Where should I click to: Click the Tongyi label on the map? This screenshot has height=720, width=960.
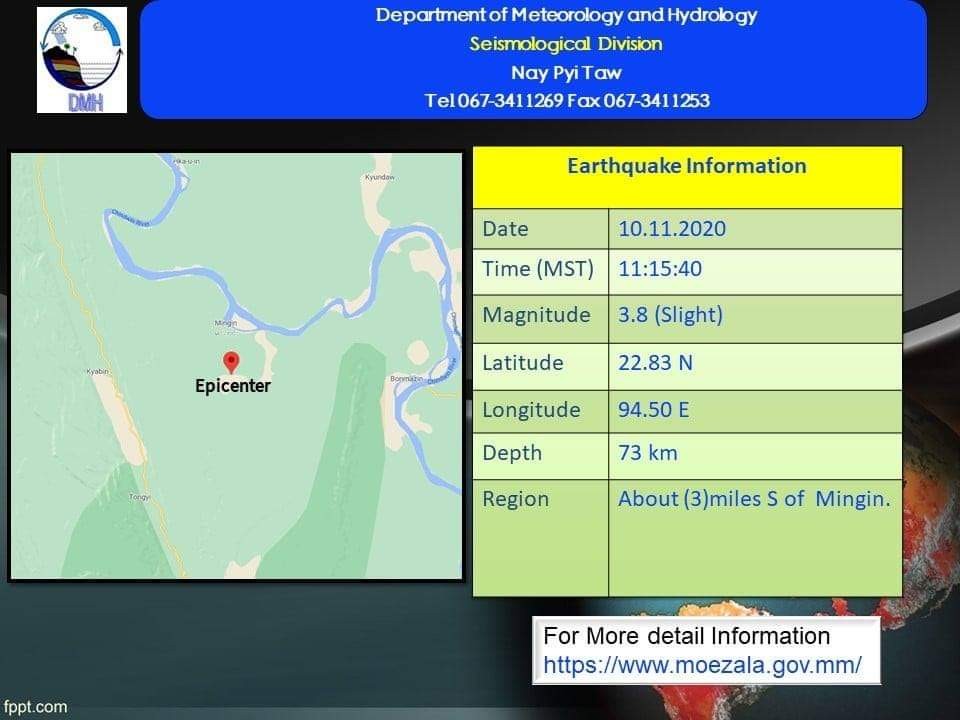click(x=139, y=497)
